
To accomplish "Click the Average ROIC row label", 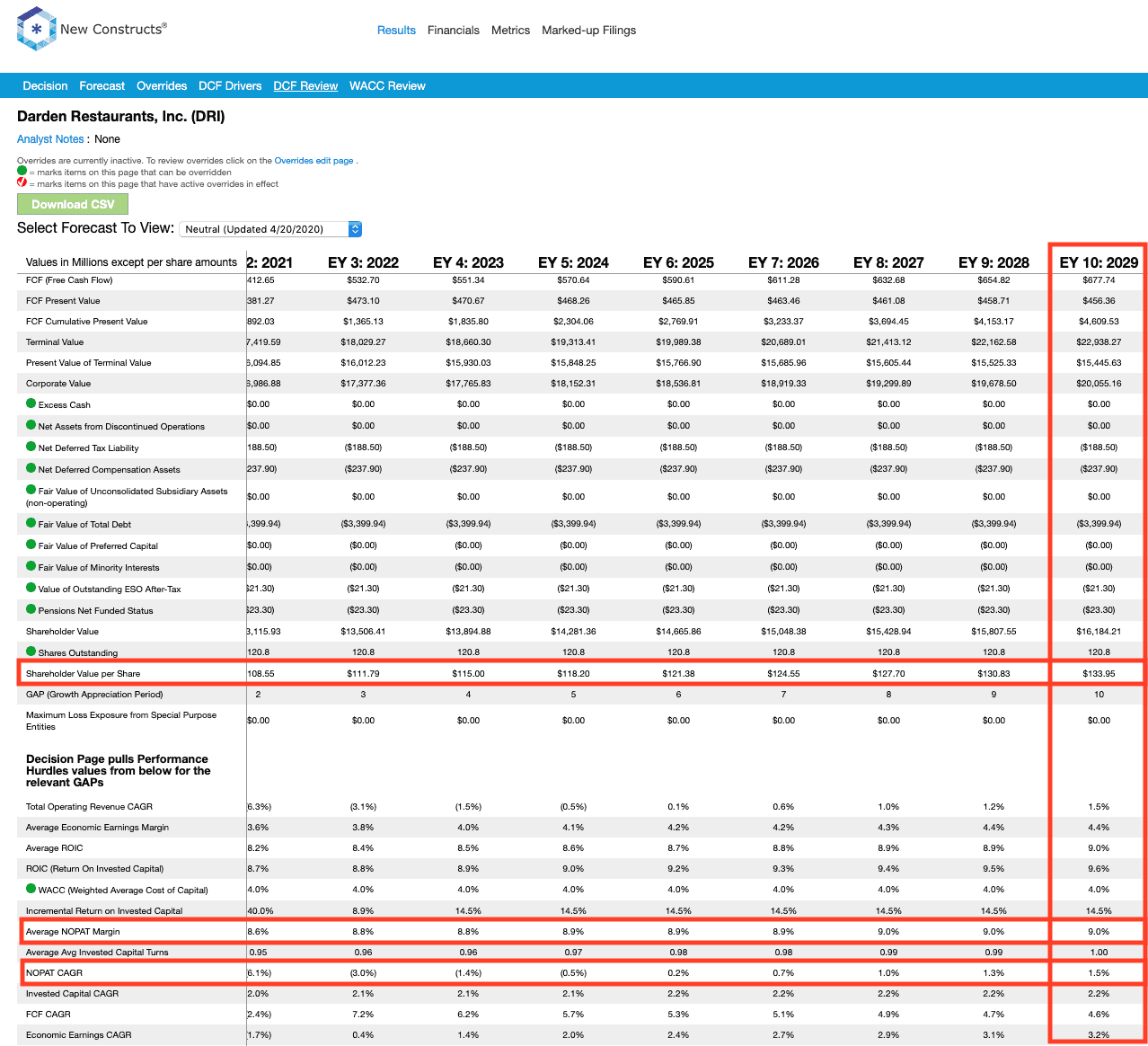I will 54,847.
